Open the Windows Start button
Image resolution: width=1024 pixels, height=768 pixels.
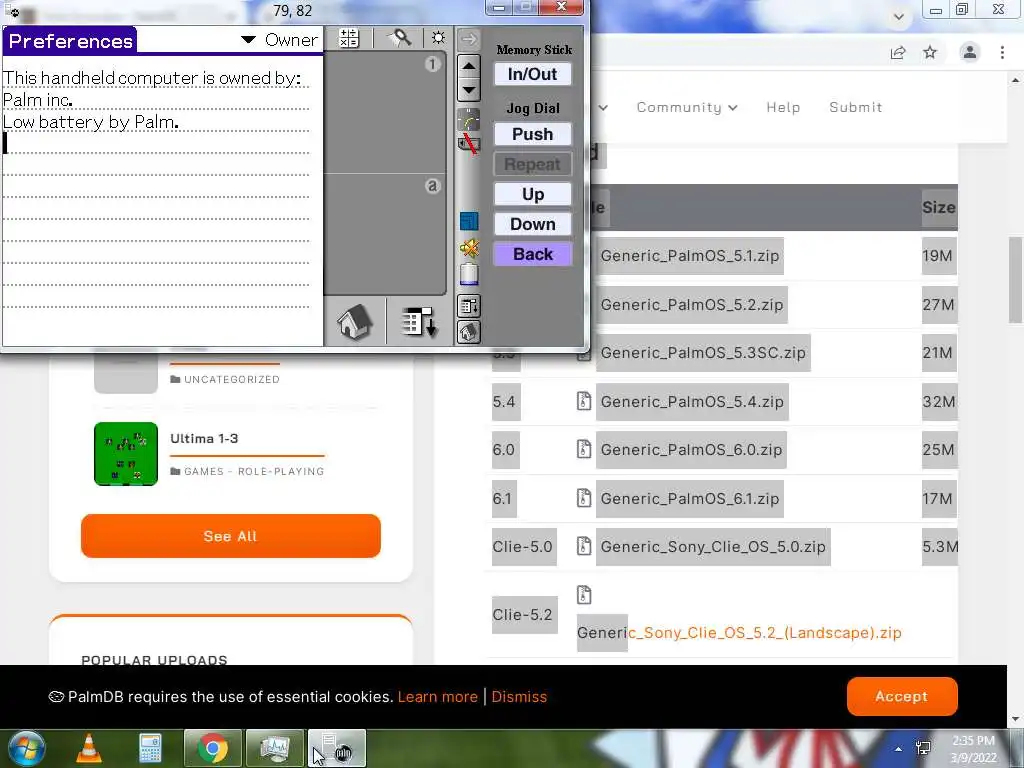coord(27,749)
